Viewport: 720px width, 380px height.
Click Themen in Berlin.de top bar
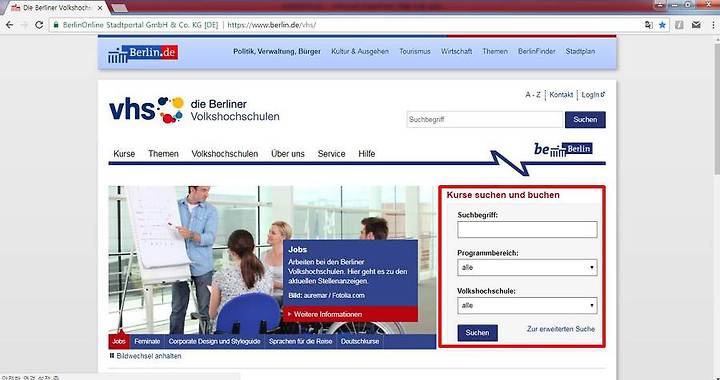coord(495,51)
